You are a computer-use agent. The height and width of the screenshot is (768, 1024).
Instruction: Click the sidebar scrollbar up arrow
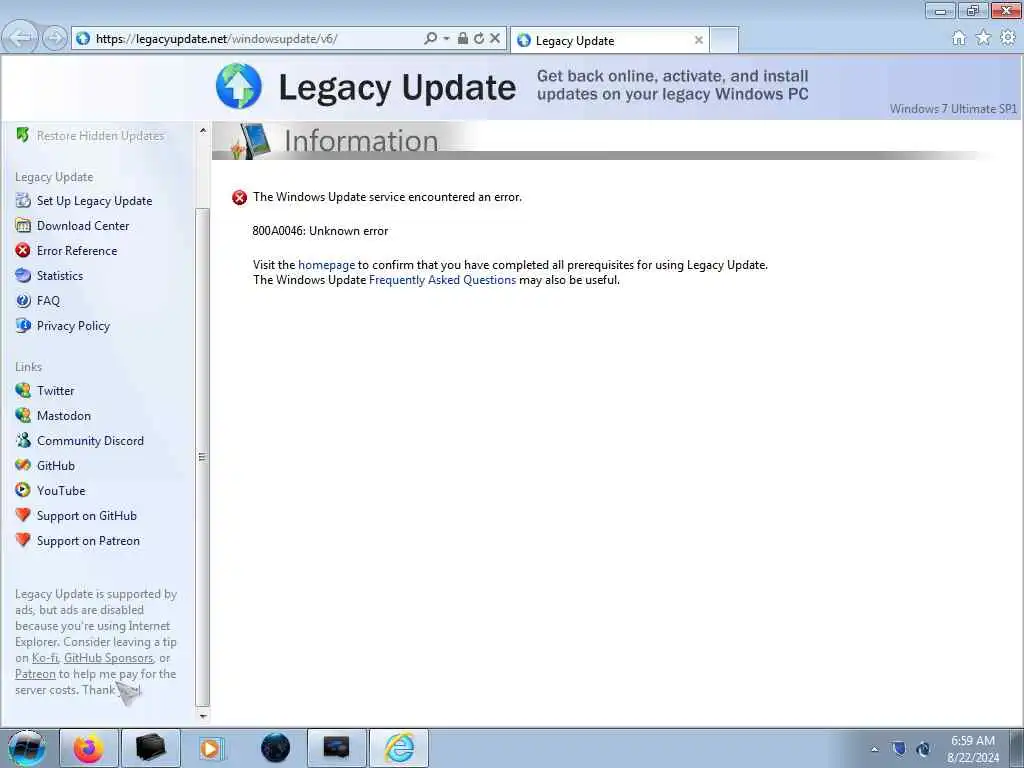point(202,130)
